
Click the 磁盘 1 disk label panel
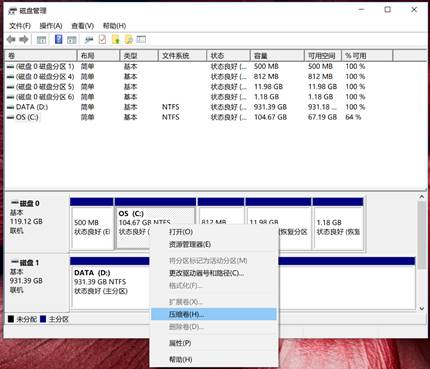tap(37, 283)
